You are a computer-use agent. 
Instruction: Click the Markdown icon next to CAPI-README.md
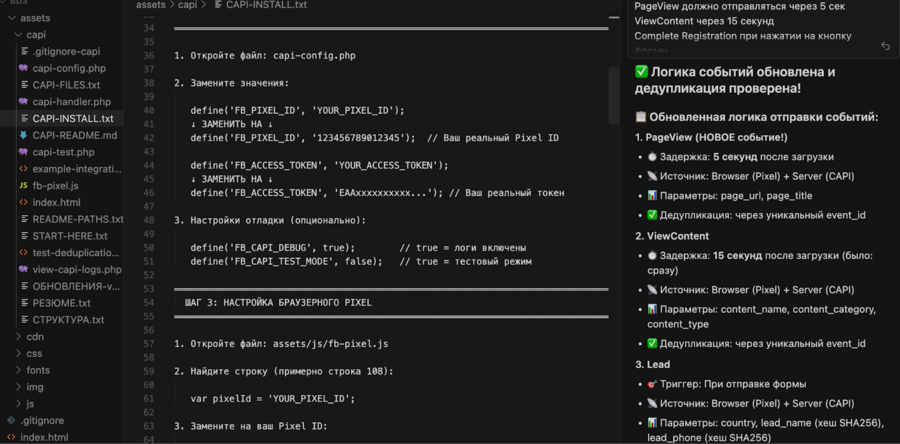click(x=23, y=135)
